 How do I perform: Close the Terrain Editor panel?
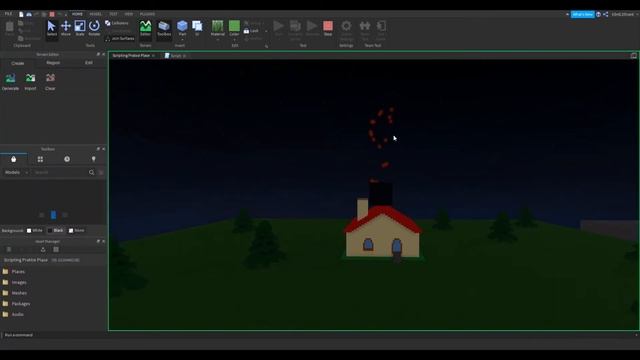(103, 54)
